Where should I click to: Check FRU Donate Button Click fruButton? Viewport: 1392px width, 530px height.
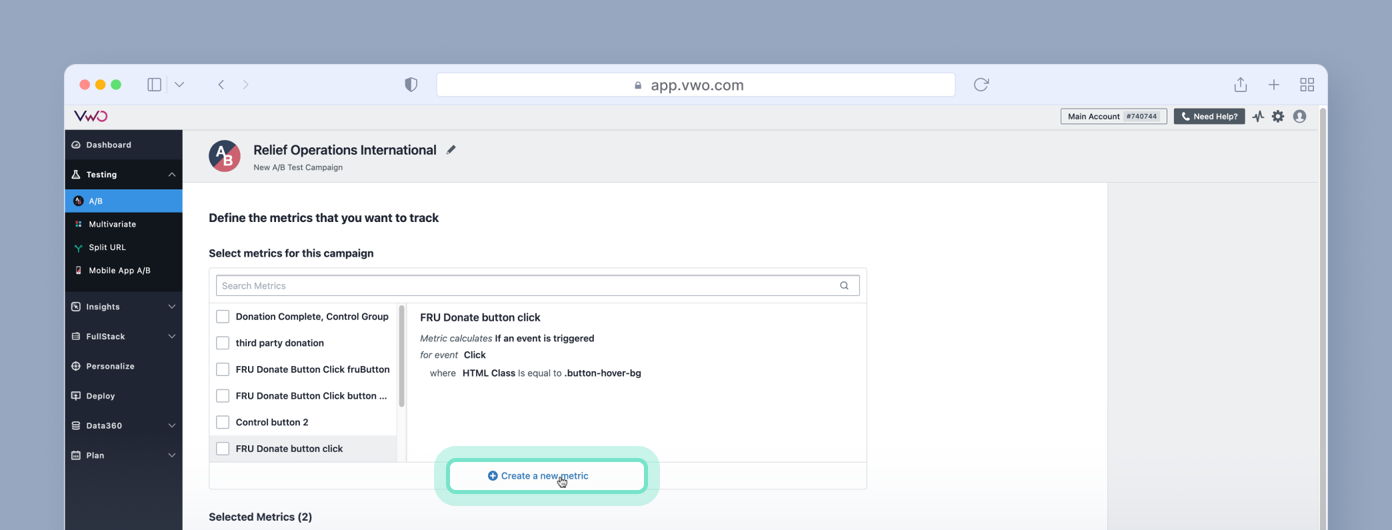223,369
